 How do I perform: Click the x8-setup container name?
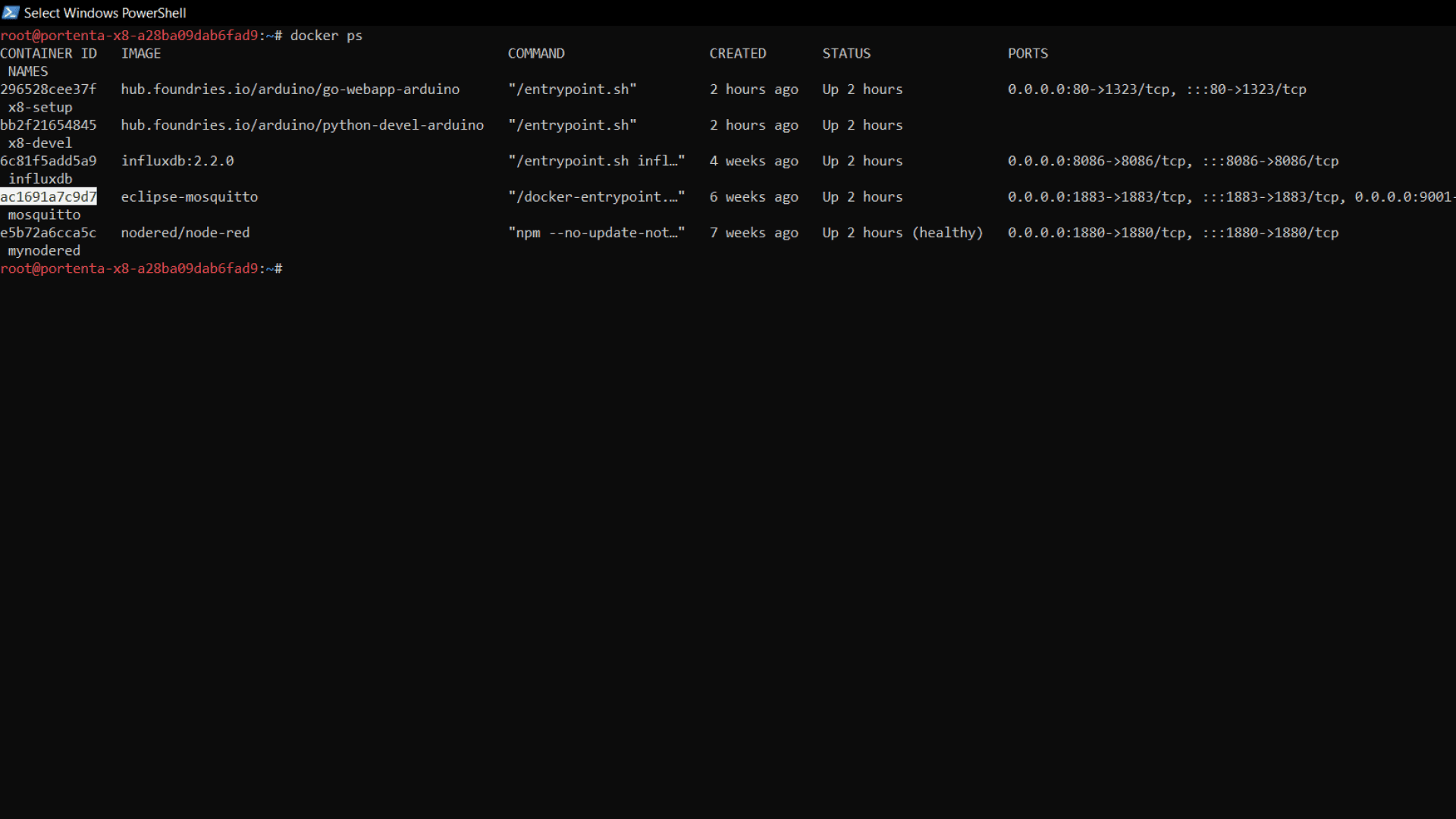coord(40,107)
